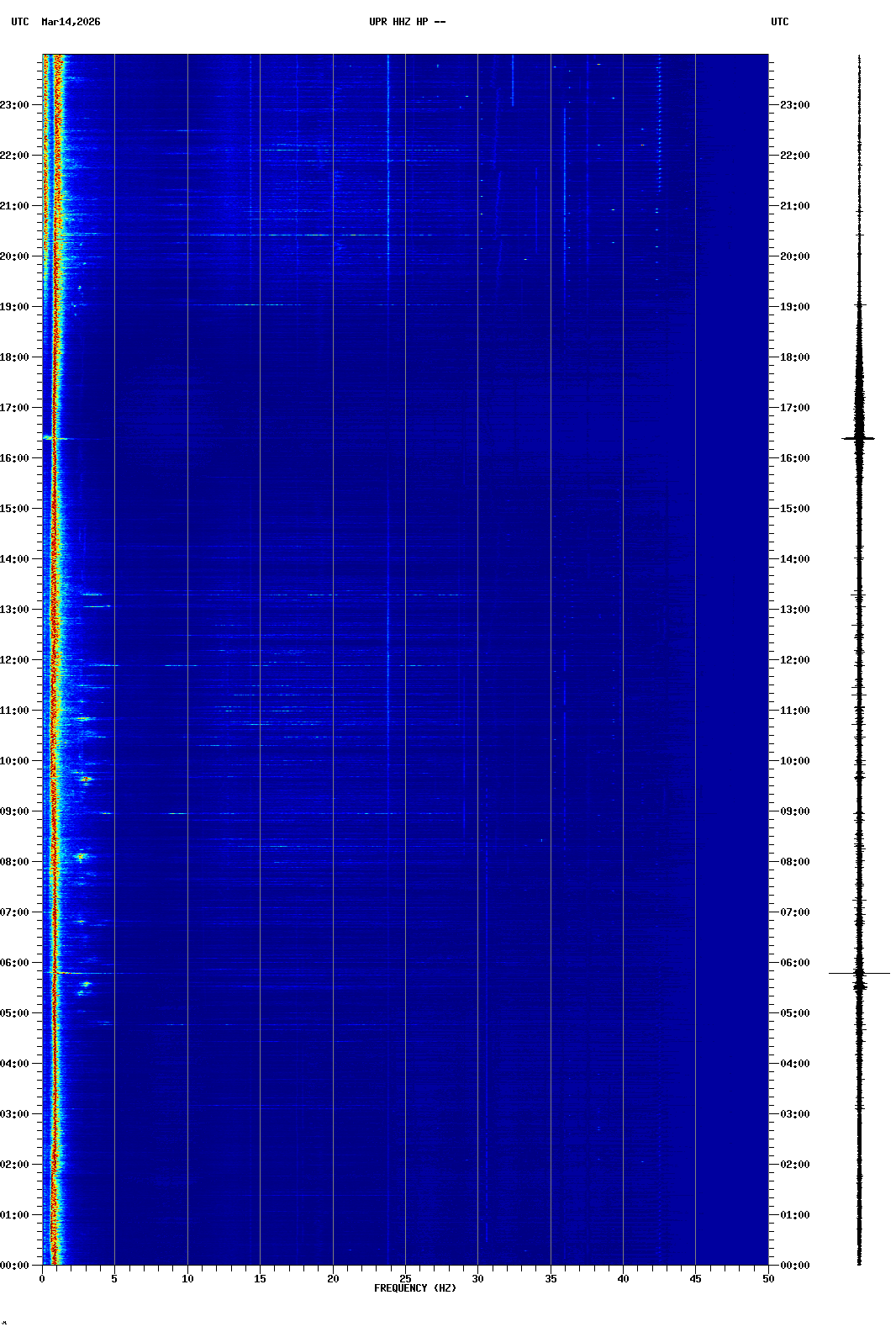Click the large waveform spike just before 06:00

(859, 974)
